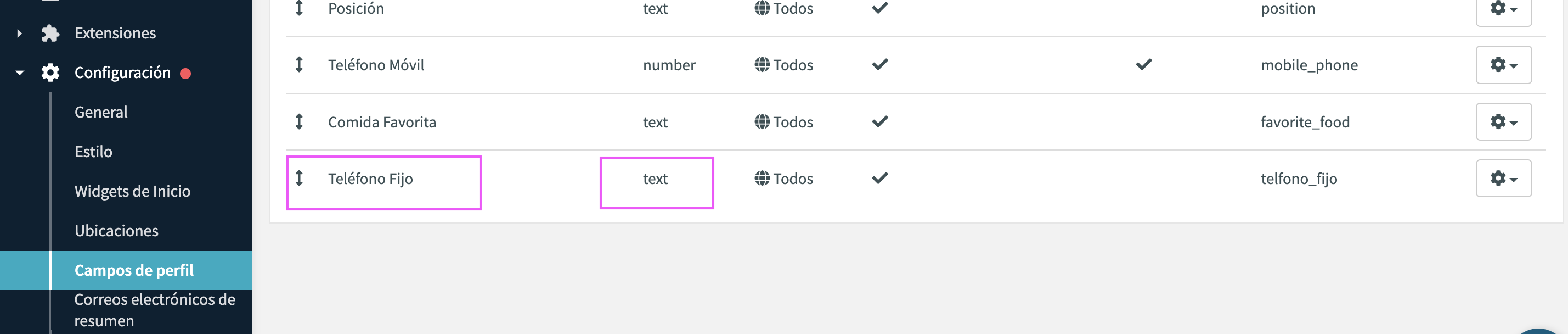Toggle the checkmark in Teléfono Fijo row
The image size is (1568, 334).
tap(879, 179)
